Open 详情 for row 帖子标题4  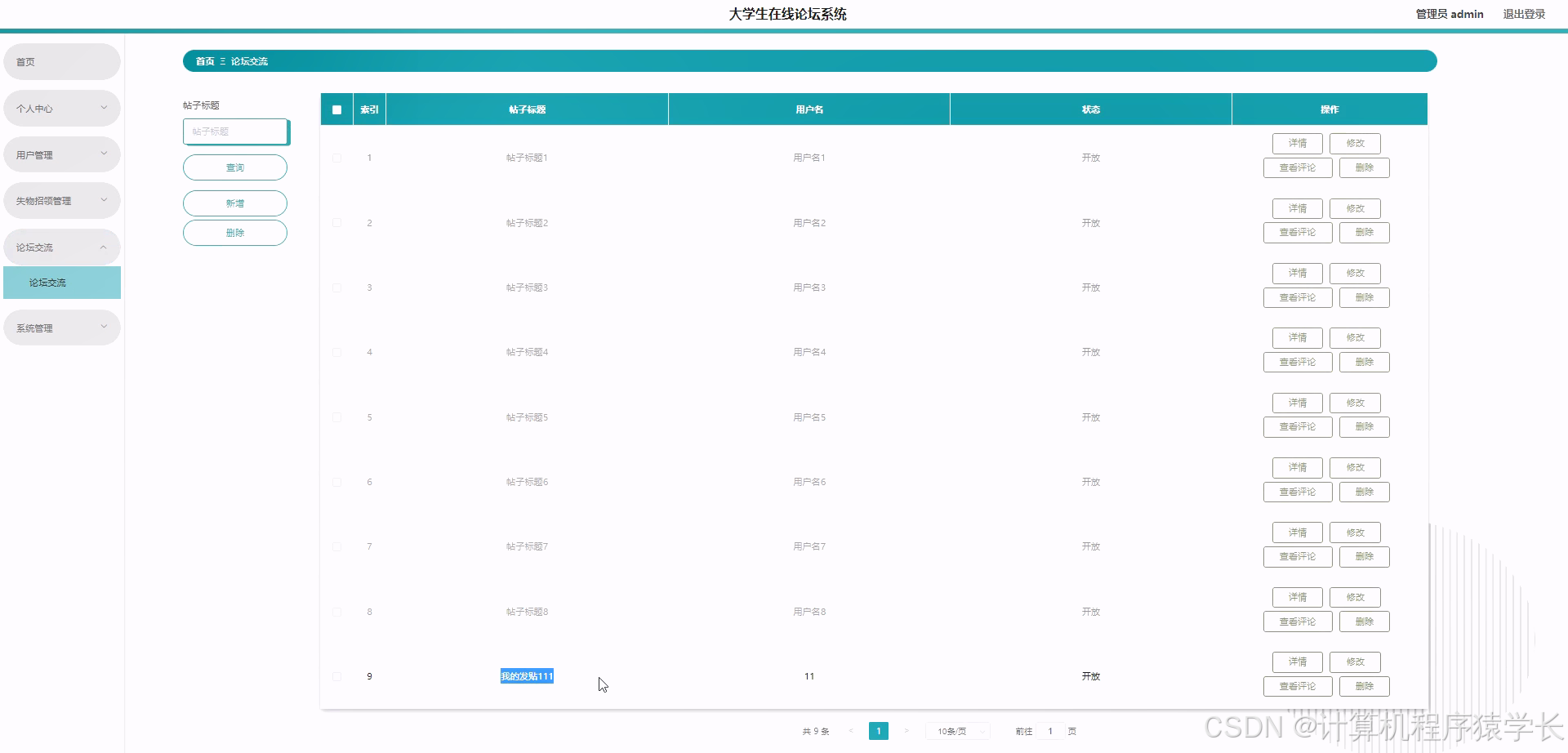(x=1297, y=337)
